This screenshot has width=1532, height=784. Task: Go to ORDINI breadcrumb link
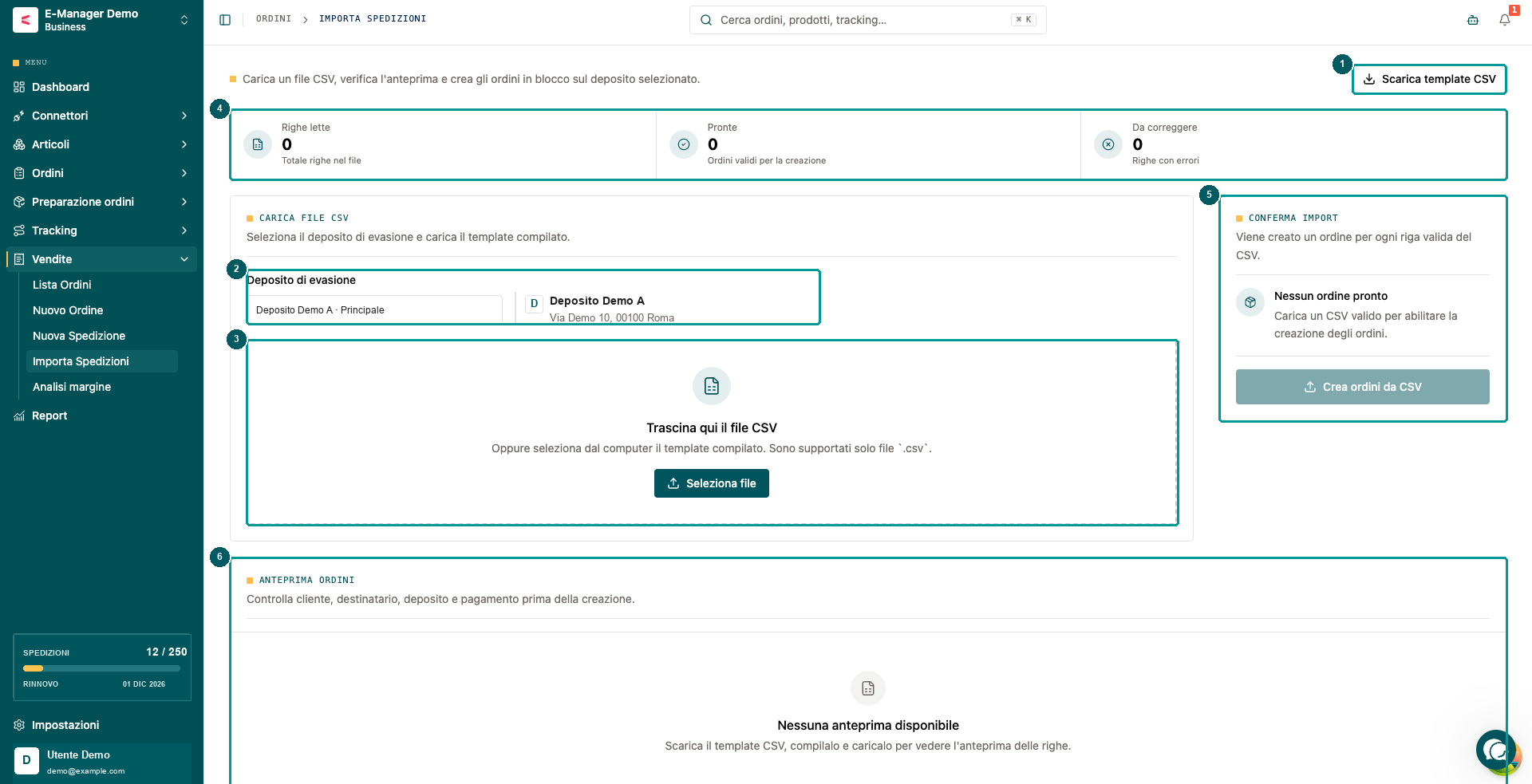click(x=274, y=18)
